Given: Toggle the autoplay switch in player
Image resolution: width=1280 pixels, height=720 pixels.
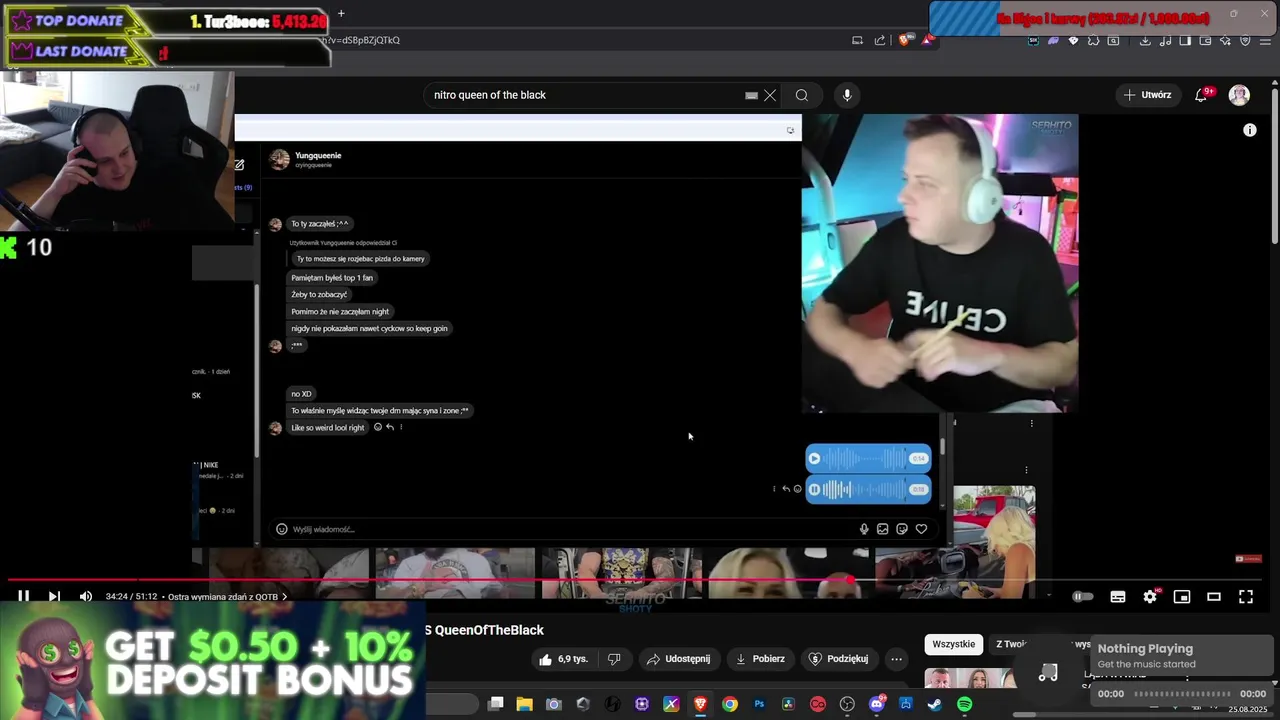Looking at the screenshot, I should tap(1082, 597).
